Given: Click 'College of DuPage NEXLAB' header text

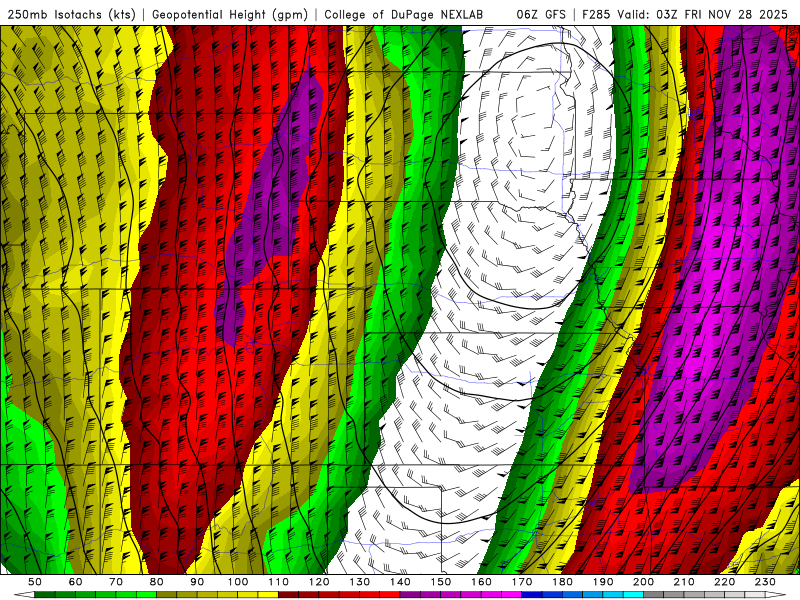Looking at the screenshot, I should click(x=404, y=14).
